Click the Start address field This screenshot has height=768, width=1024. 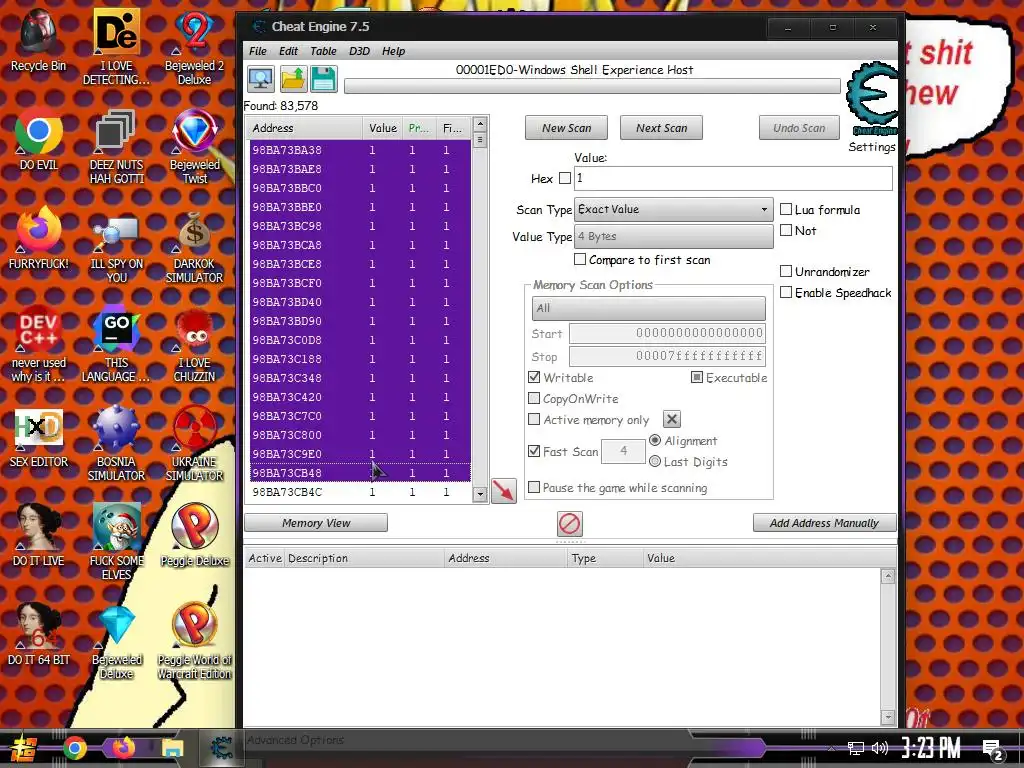667,333
